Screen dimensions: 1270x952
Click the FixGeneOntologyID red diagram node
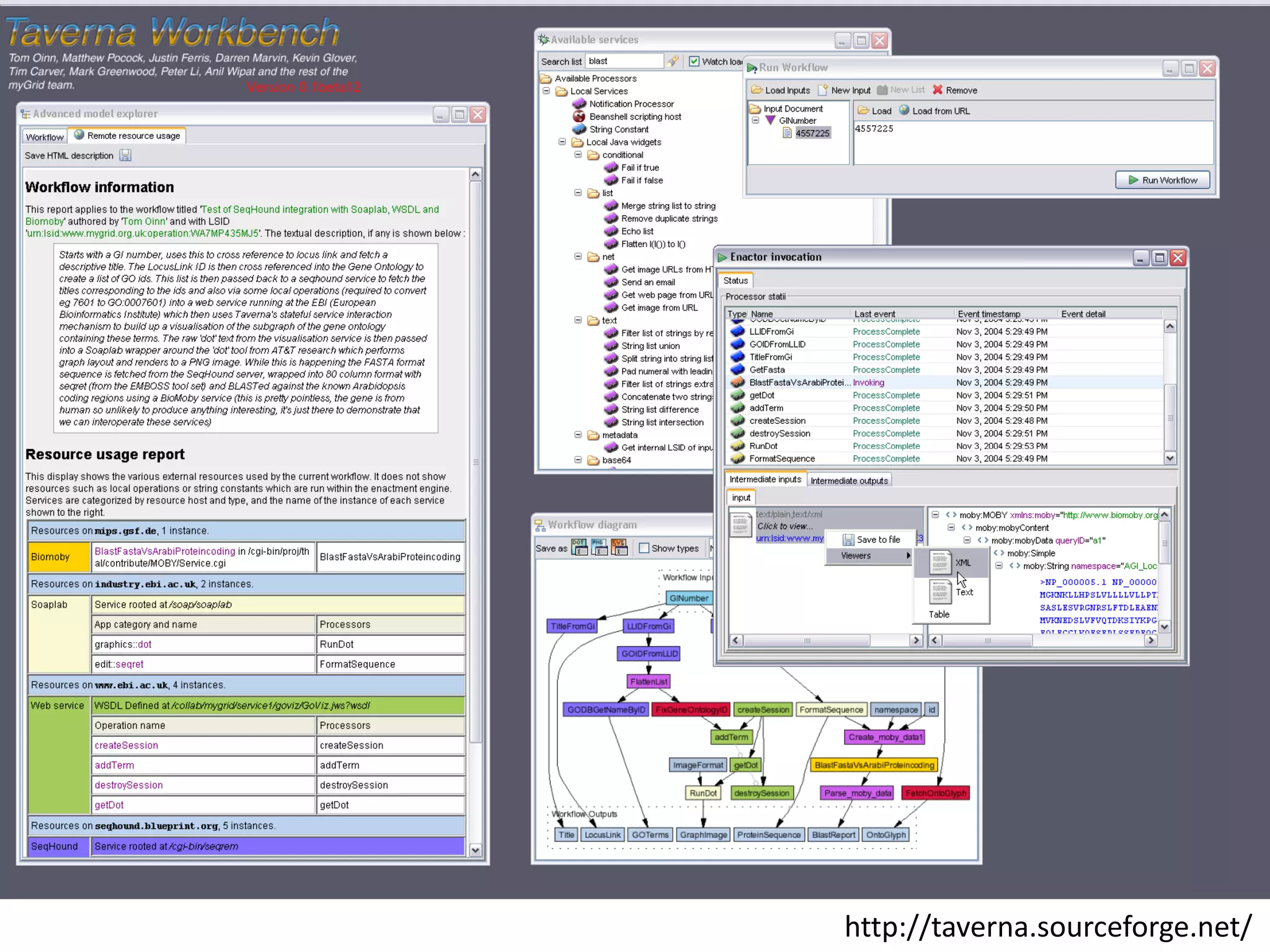coord(691,710)
